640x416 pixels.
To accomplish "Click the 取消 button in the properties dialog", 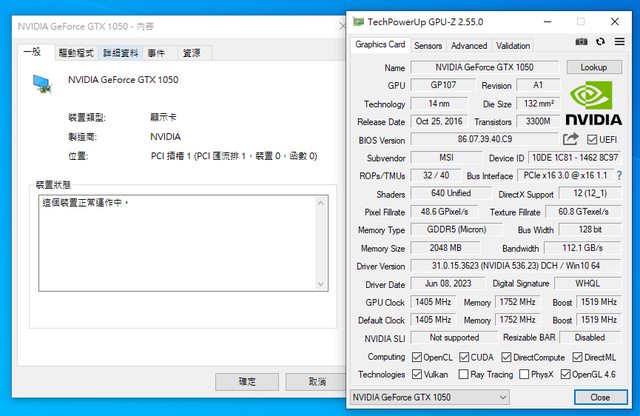I will (317, 382).
